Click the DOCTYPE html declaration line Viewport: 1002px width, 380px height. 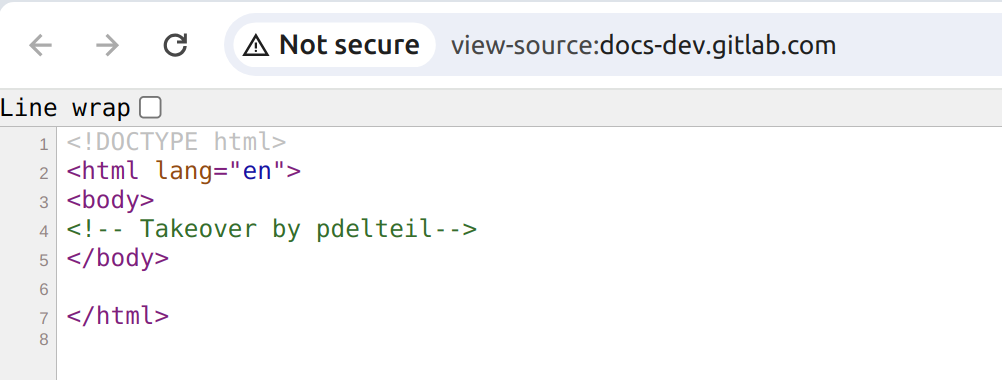176,142
